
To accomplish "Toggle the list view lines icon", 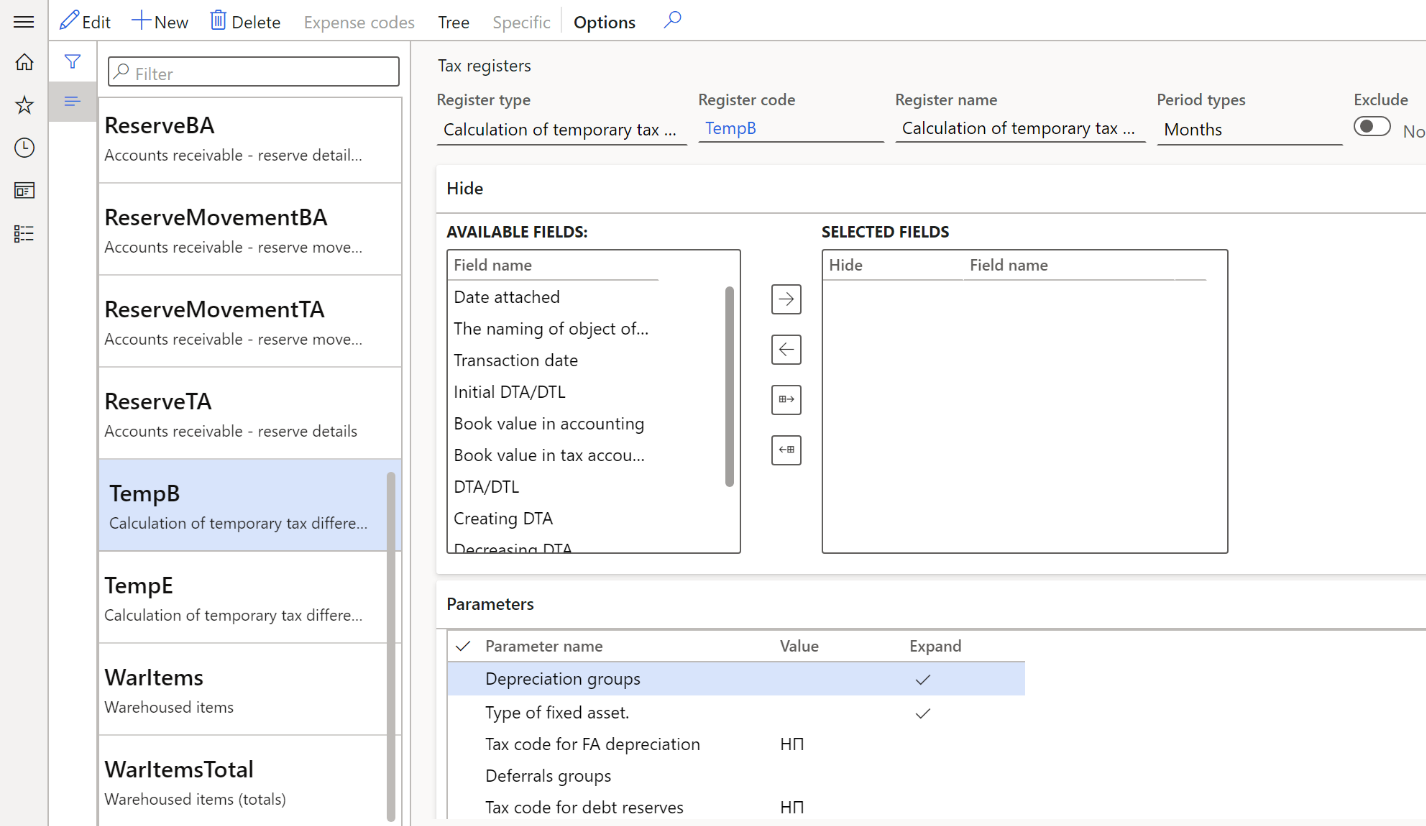I will point(72,101).
